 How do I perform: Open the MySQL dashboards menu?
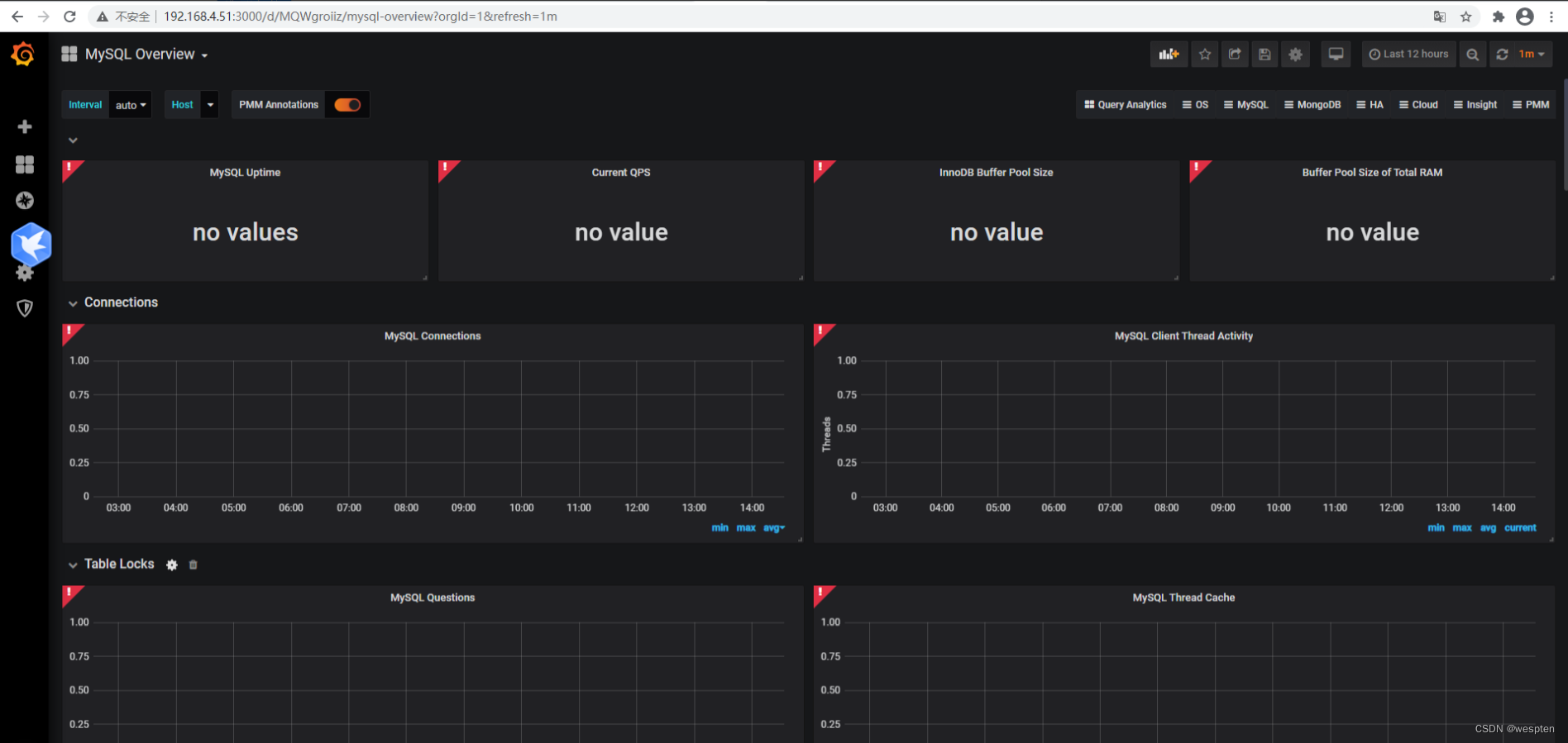1246,105
